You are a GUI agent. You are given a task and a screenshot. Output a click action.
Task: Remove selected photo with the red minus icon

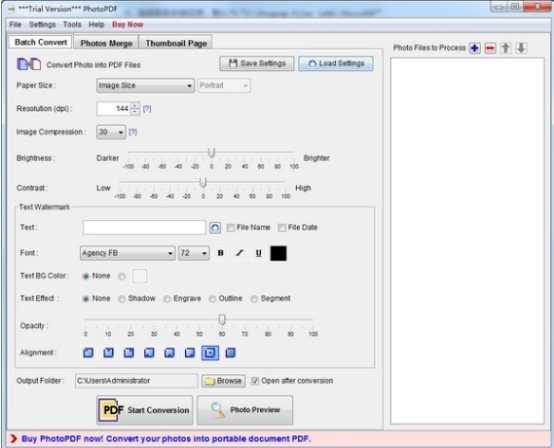[x=490, y=48]
